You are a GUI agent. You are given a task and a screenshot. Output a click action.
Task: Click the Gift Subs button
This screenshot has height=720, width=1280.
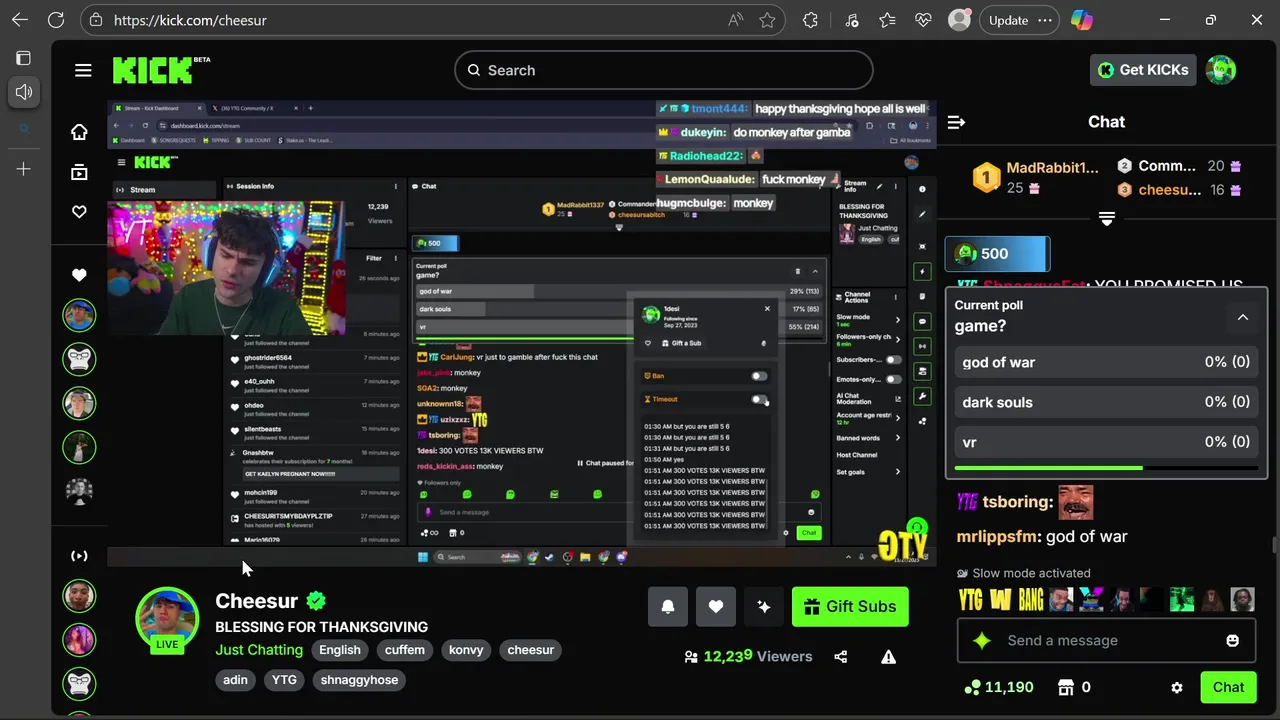pyautogui.click(x=850, y=606)
